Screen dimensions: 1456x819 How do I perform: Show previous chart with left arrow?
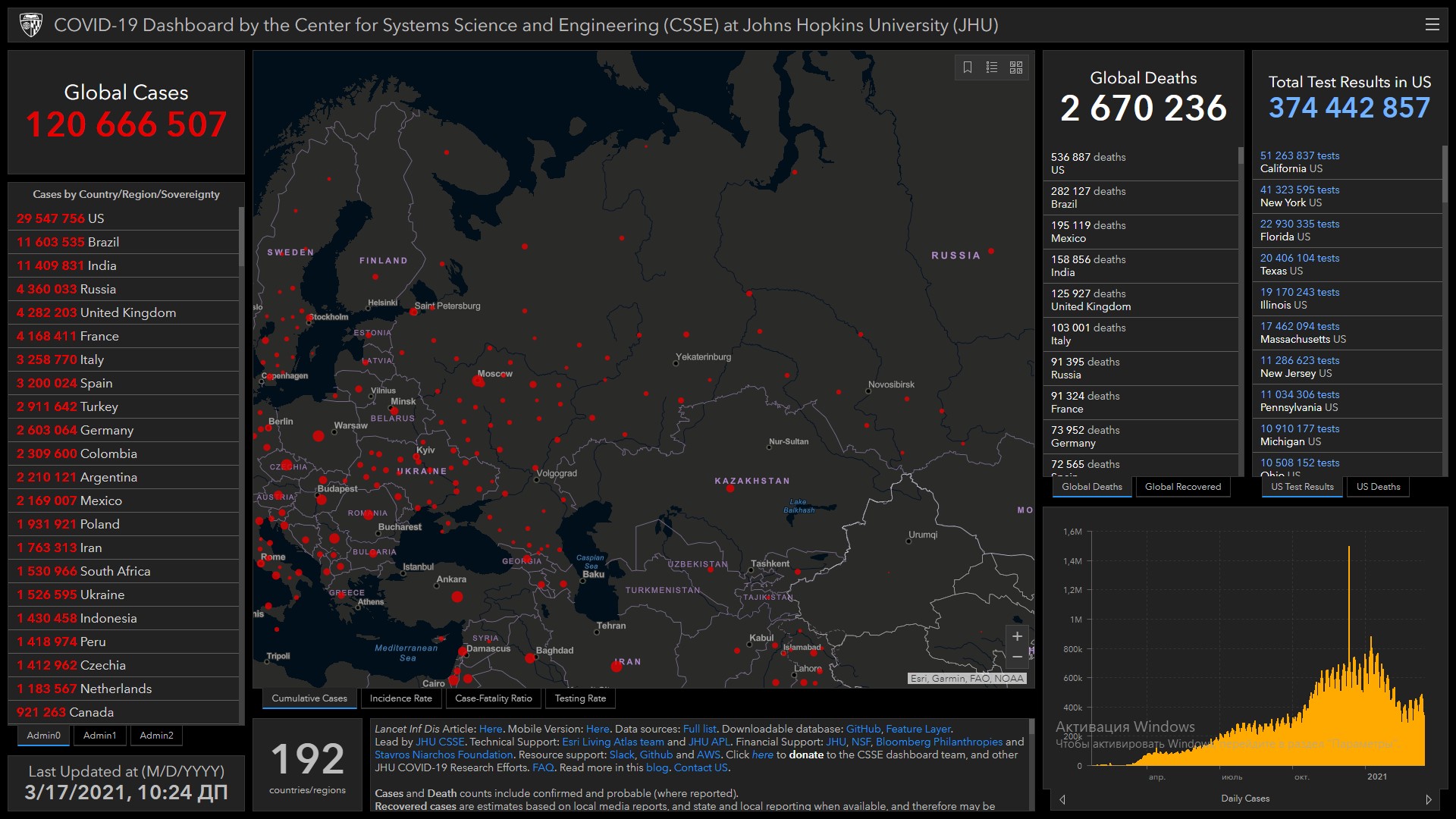(1062, 799)
